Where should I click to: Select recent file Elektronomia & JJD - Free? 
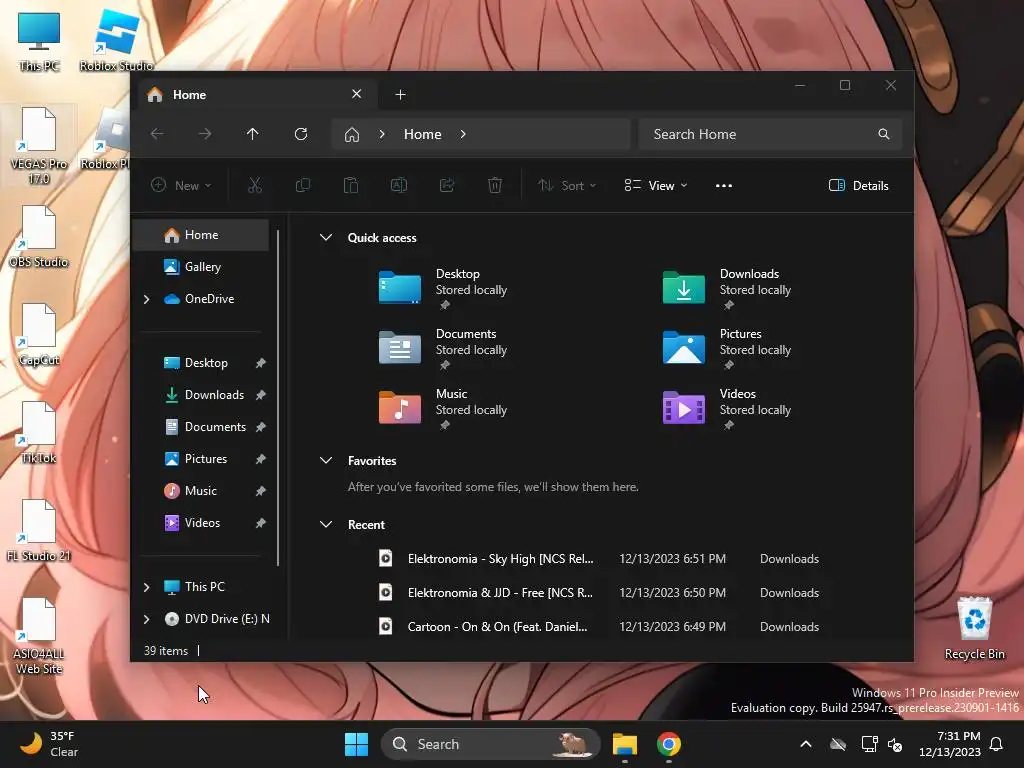coord(598,593)
